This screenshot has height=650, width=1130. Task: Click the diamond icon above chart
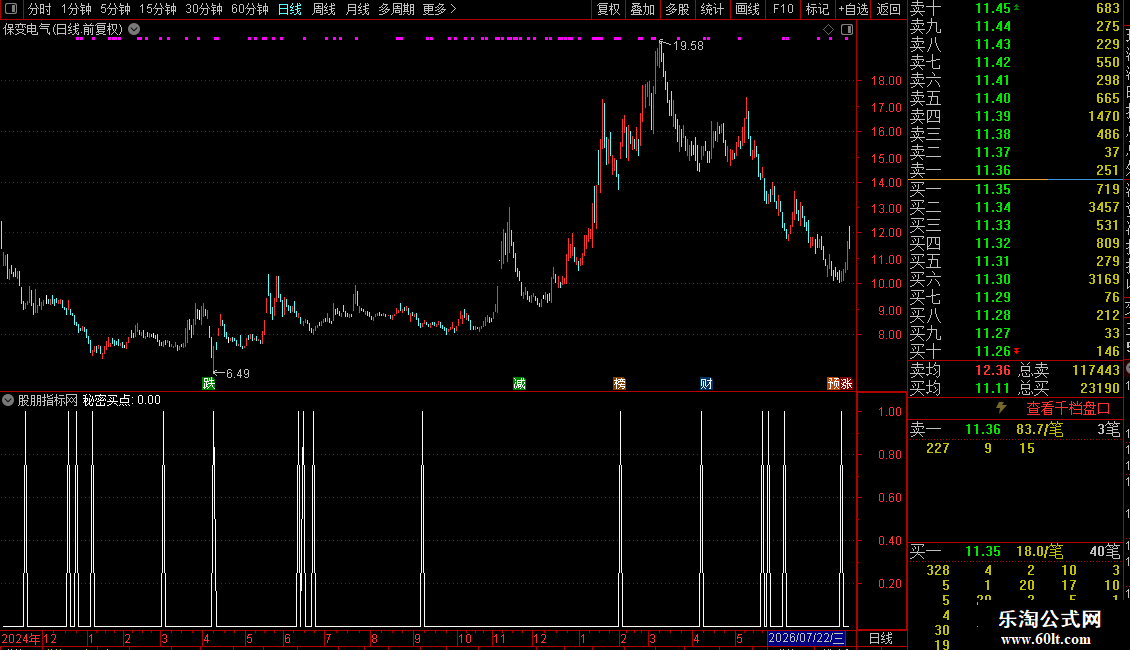[x=828, y=30]
